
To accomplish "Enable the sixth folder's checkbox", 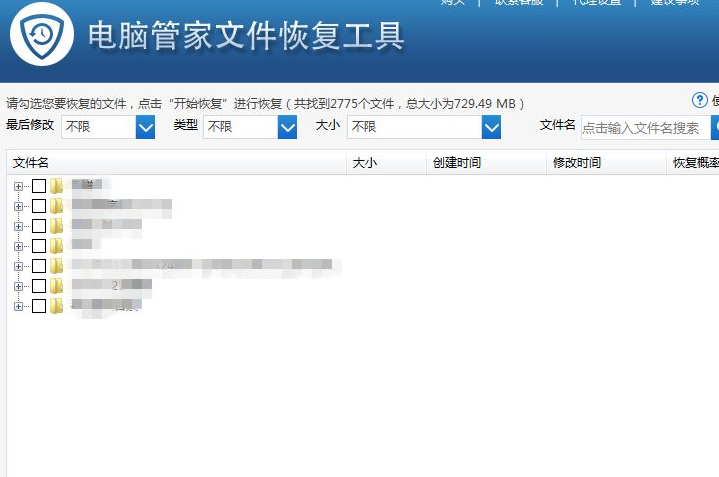I will pyautogui.click(x=39, y=286).
